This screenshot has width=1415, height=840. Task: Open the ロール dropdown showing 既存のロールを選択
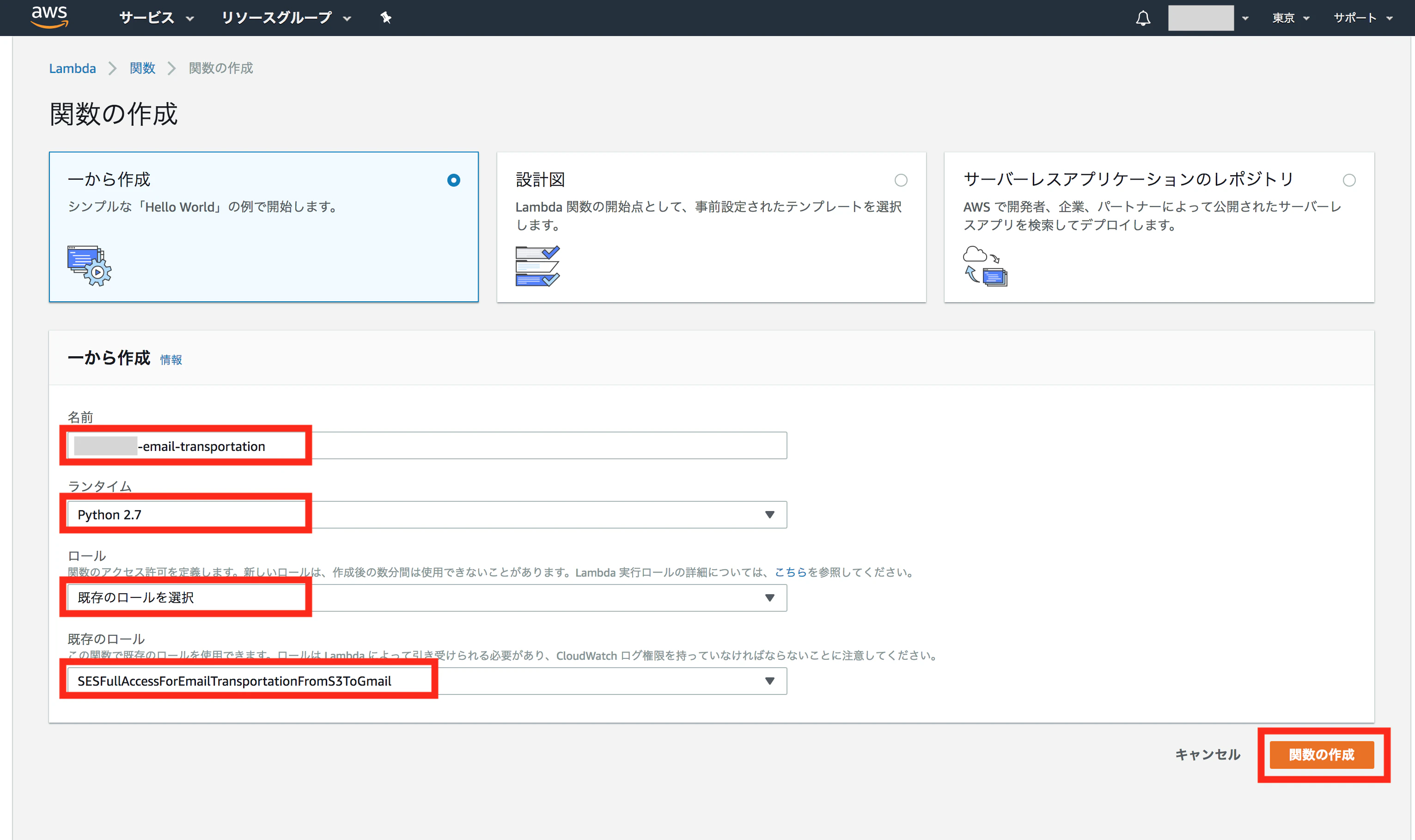(427, 598)
